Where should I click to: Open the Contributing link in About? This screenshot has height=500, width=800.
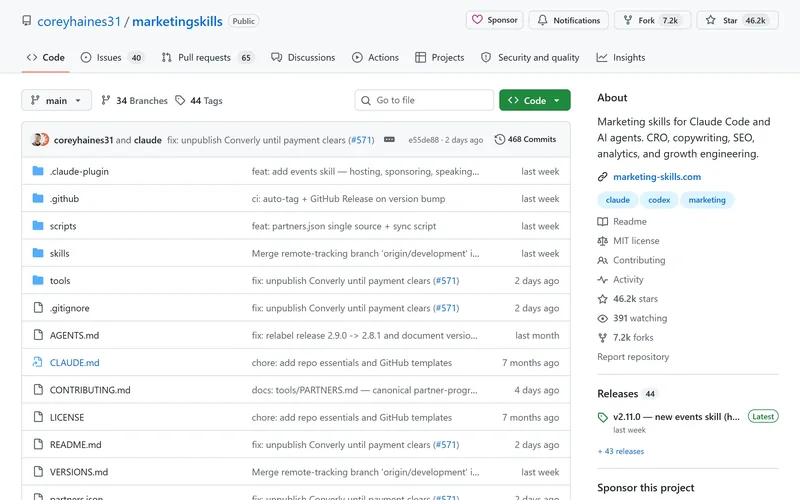(631, 260)
